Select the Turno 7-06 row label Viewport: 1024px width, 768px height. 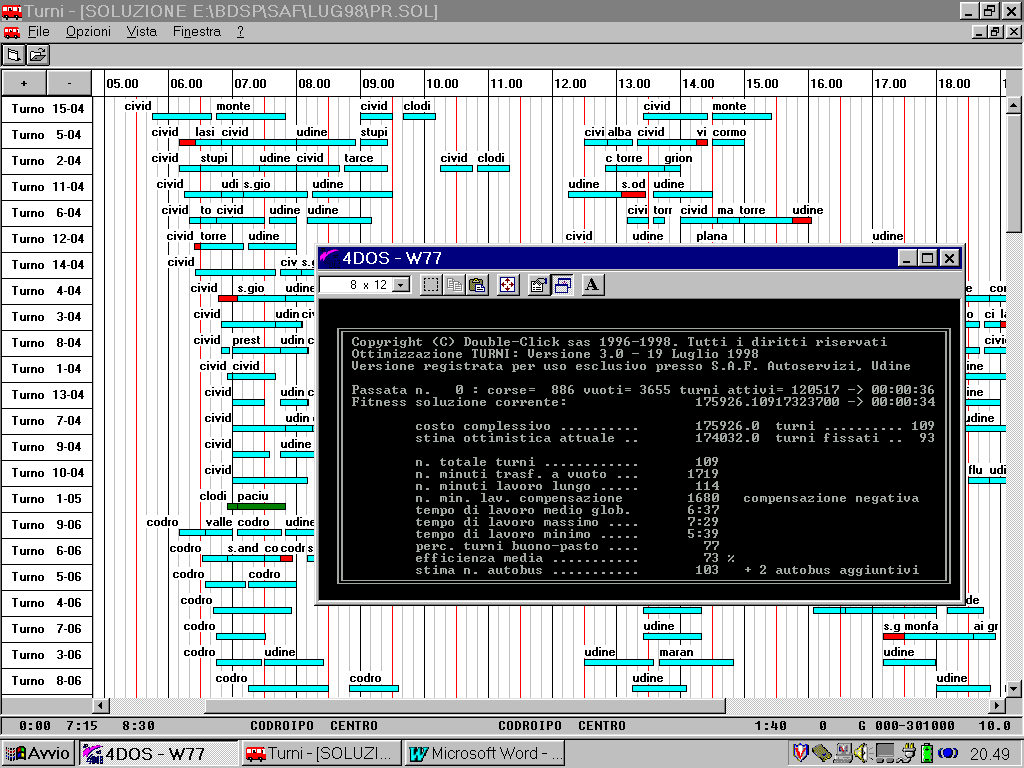47,629
